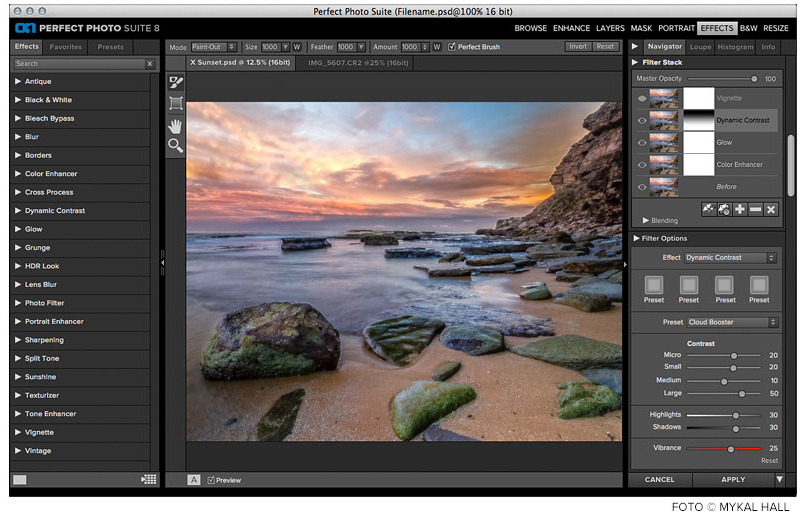The width and height of the screenshot is (803, 520).
Task: Select the crop/transform tool icon
Action: tap(176, 103)
